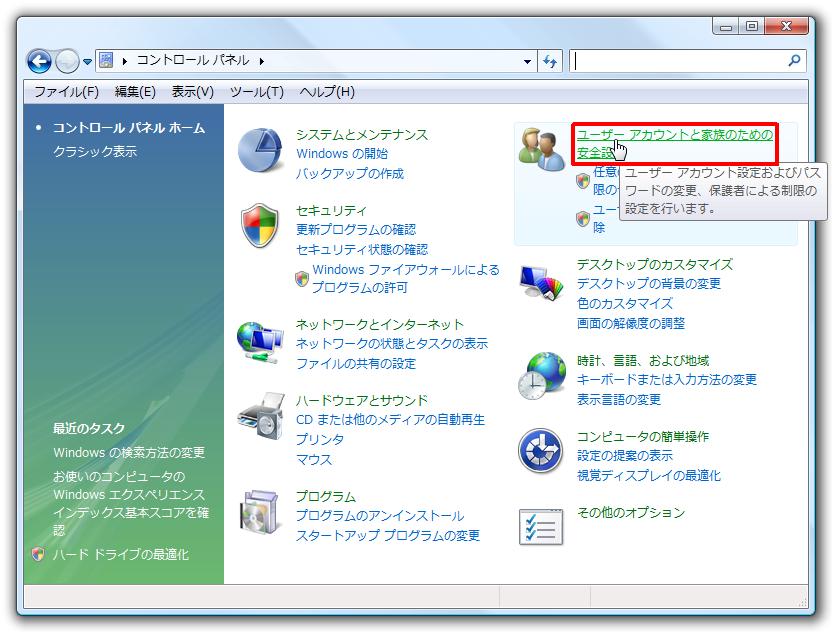Click the Other Options checklist icon
The width and height of the screenshot is (832, 632).
pos(541,526)
